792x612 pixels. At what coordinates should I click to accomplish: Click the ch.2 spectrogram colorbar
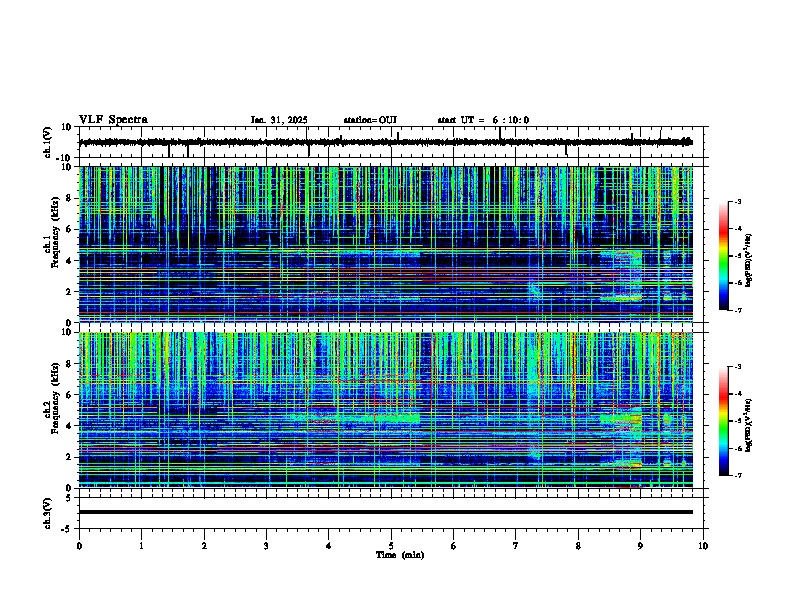click(x=723, y=421)
